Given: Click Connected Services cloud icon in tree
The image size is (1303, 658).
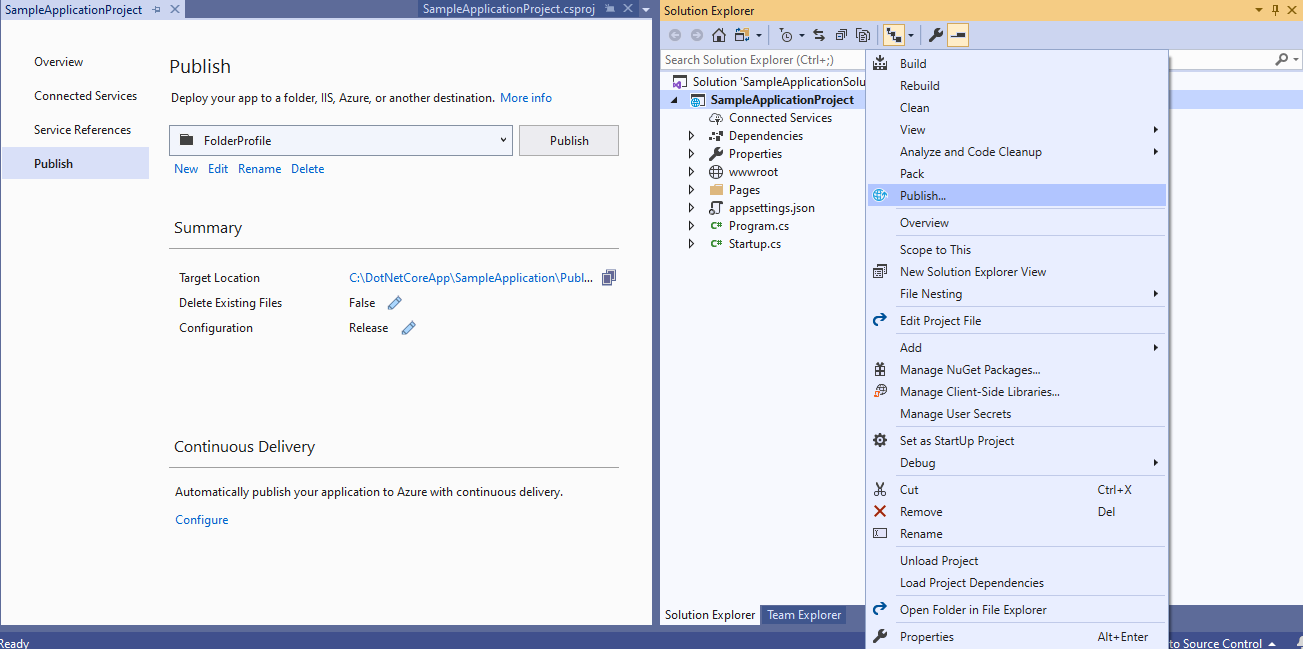Looking at the screenshot, I should coord(716,118).
